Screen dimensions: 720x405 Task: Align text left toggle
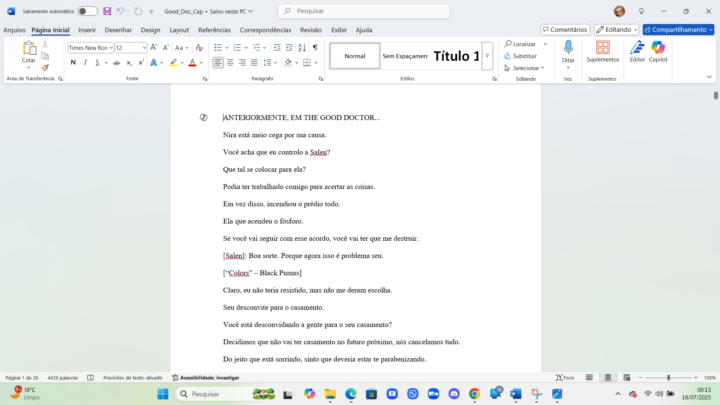218,62
